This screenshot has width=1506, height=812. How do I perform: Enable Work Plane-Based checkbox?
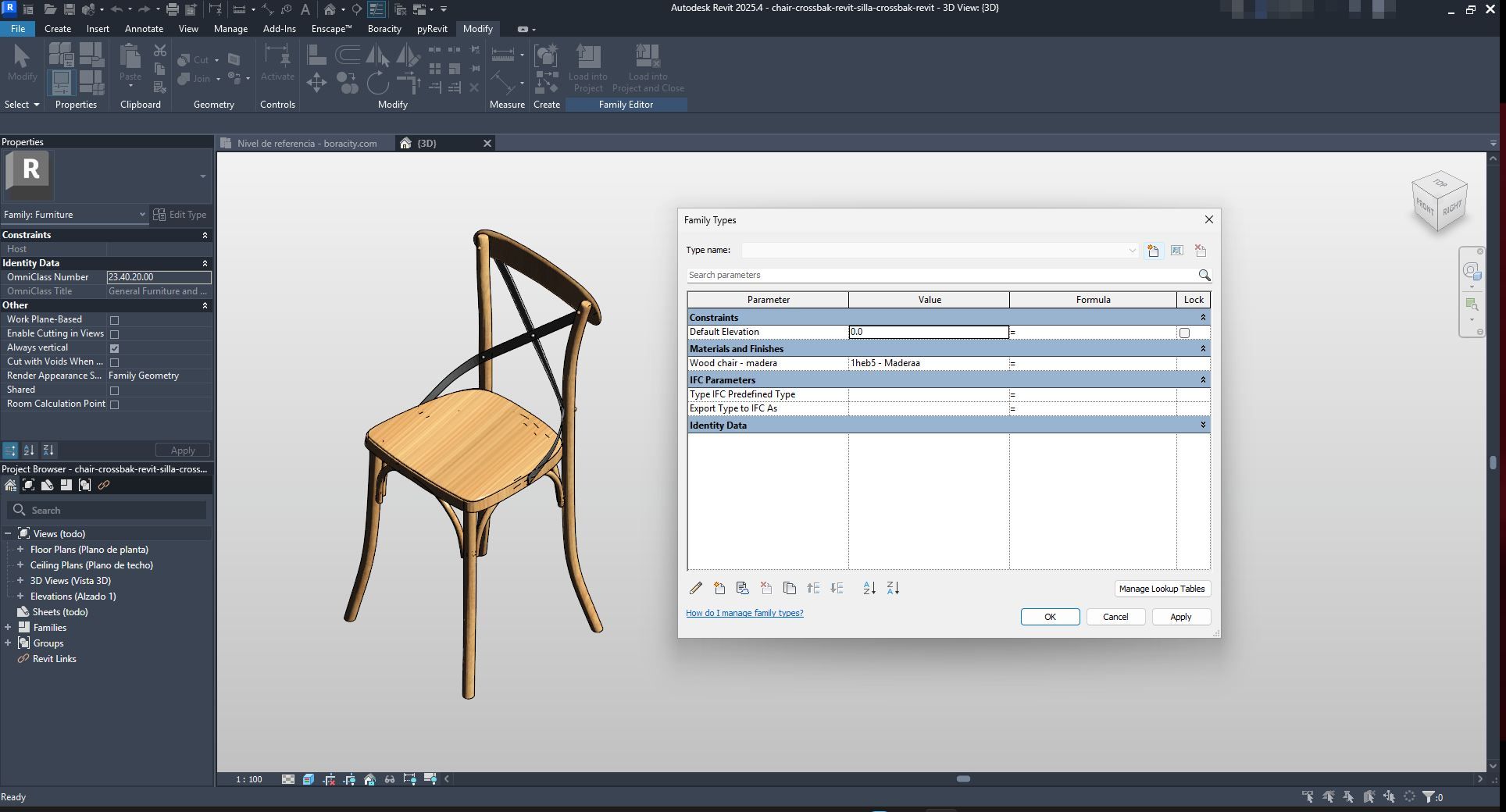click(114, 320)
